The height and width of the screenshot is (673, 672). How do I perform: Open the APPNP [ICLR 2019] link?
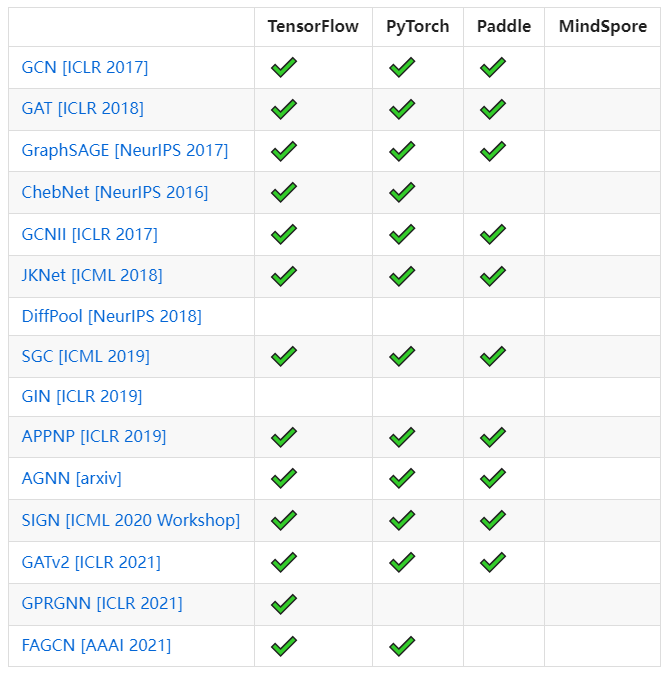94,437
